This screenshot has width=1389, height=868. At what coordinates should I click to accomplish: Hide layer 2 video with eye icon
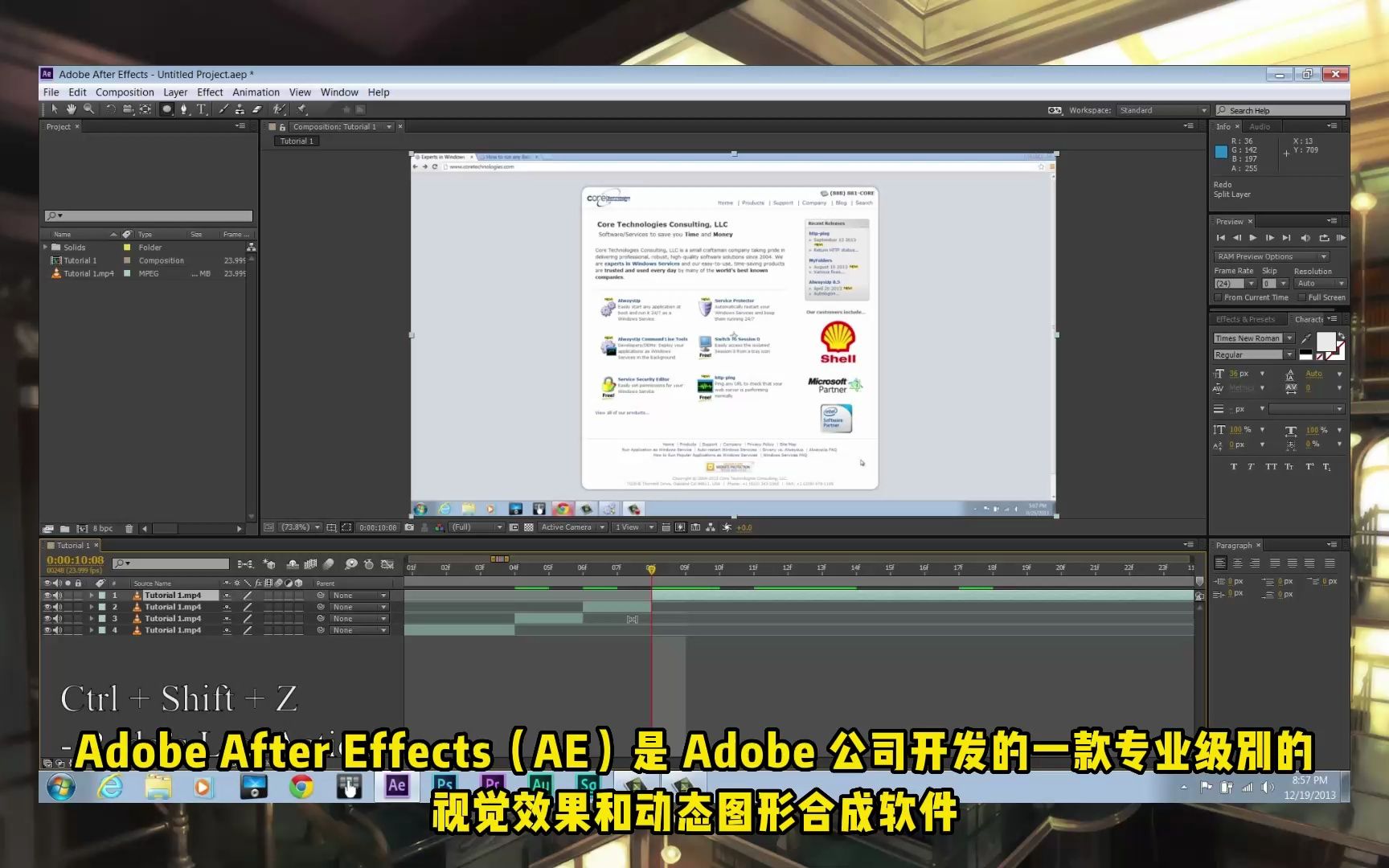coord(47,607)
